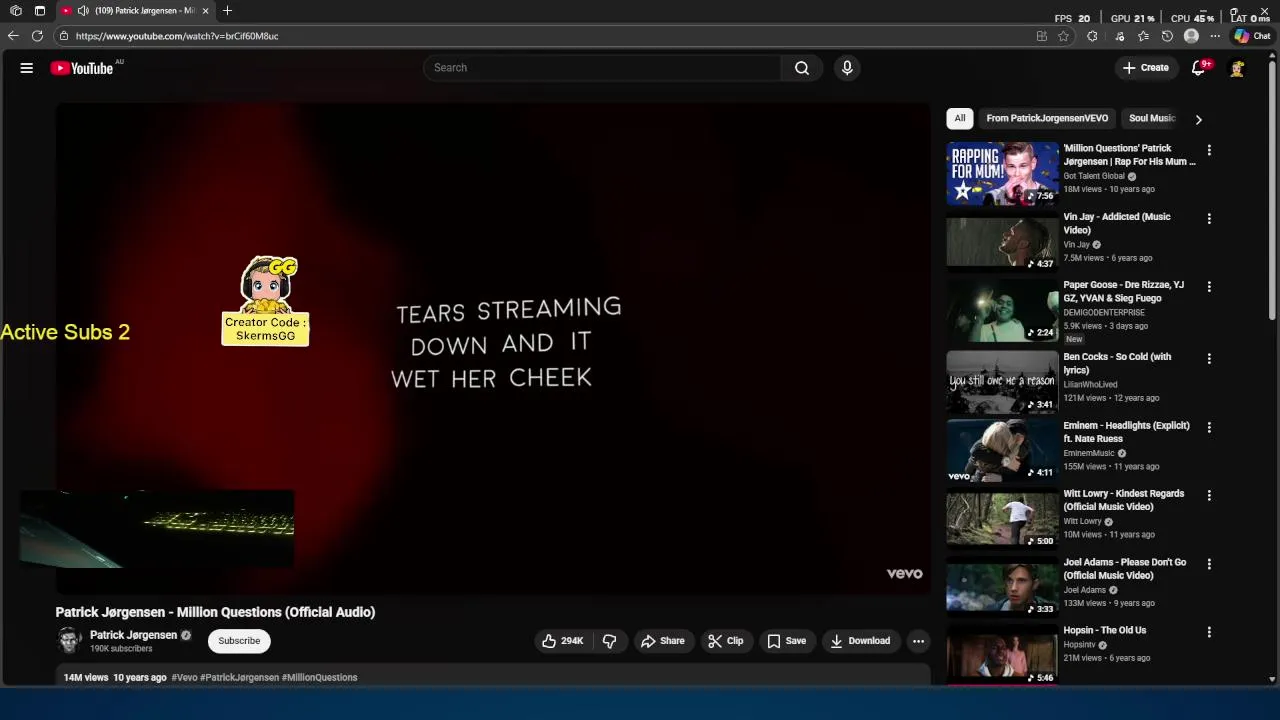Image resolution: width=1280 pixels, height=720 pixels.
Task: Open the YouTube account avatar menu
Action: click(x=1237, y=68)
